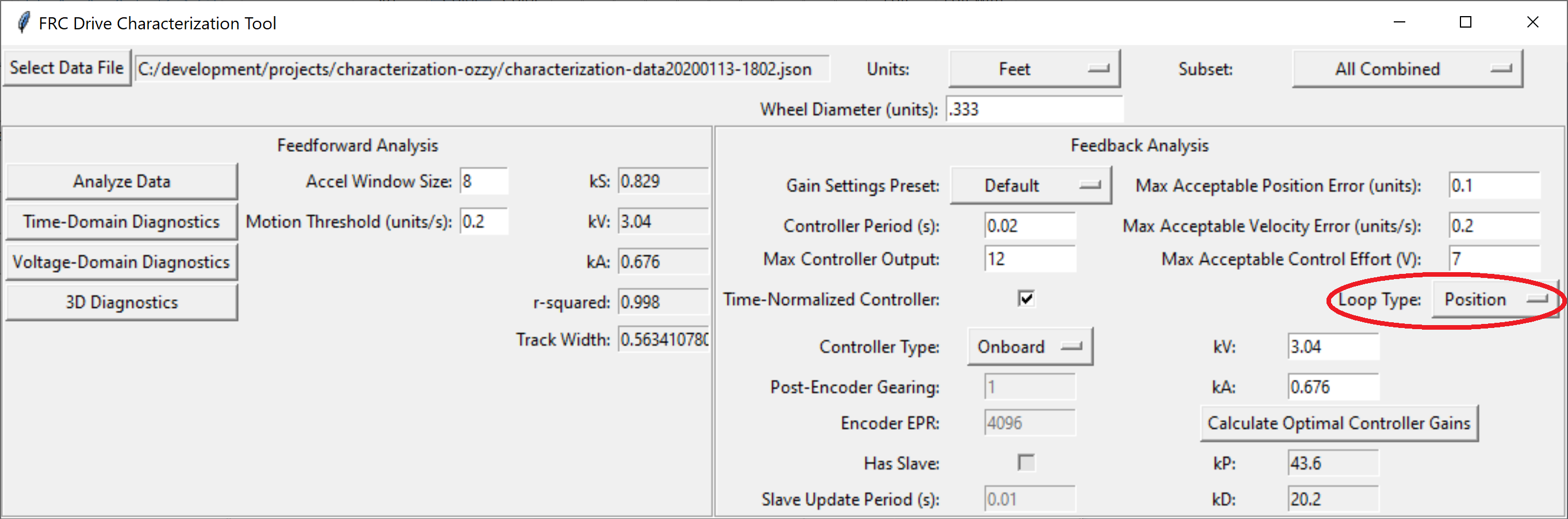This screenshot has width=1568, height=519.
Task: Click the FRC tool's feather application icon
Action: pos(24,22)
